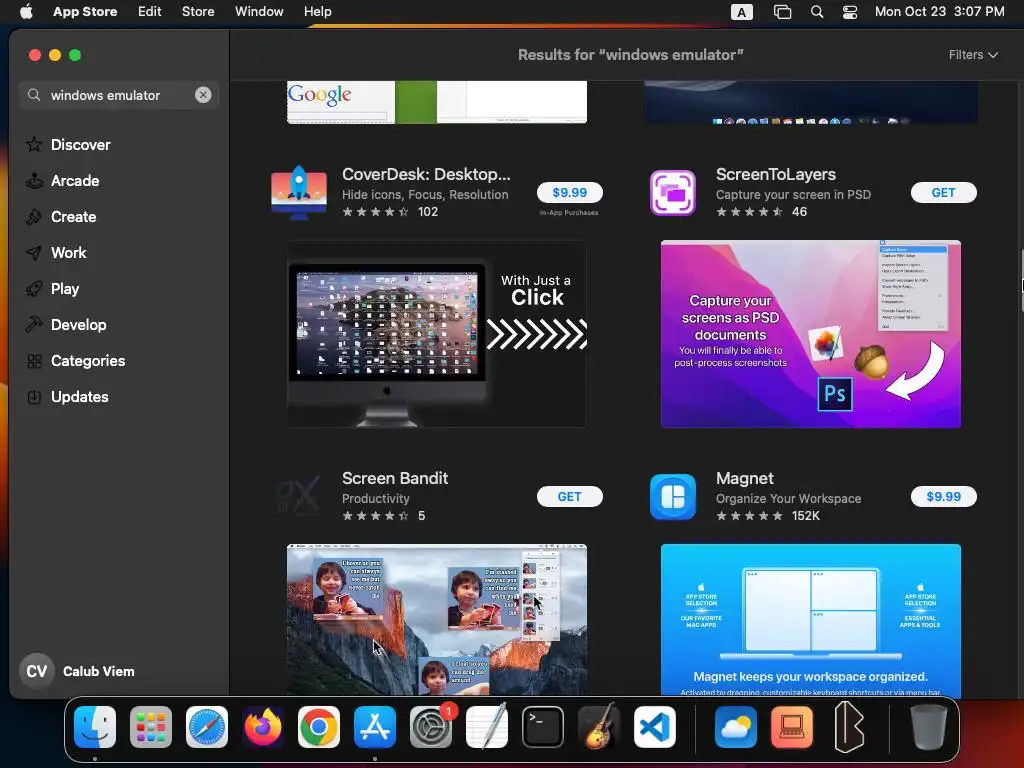Open the Apple menu
Viewport: 1024px width, 768px height.
(26, 11)
